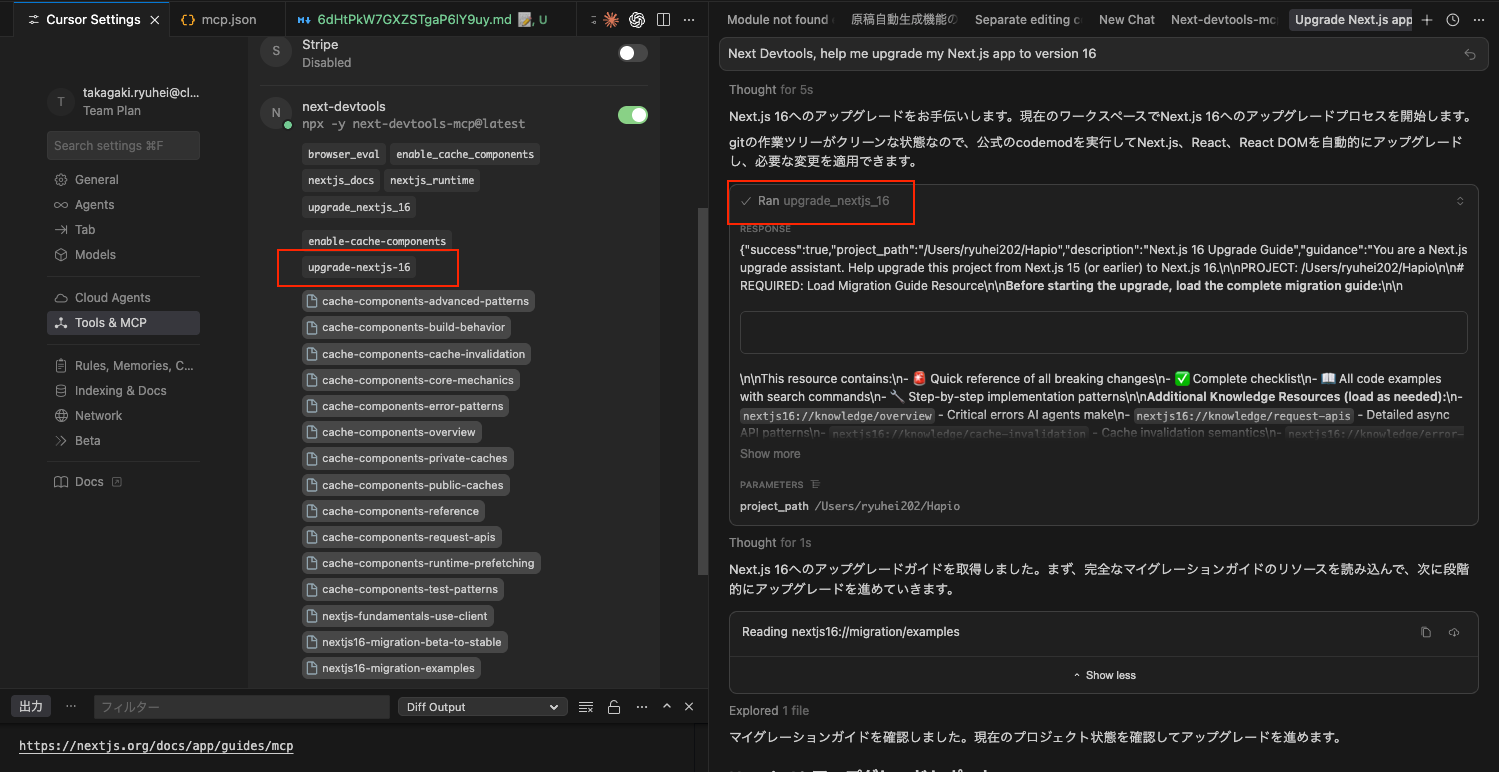Image resolution: width=1499 pixels, height=772 pixels.
Task: Open the Agents settings section
Action: click(123, 205)
